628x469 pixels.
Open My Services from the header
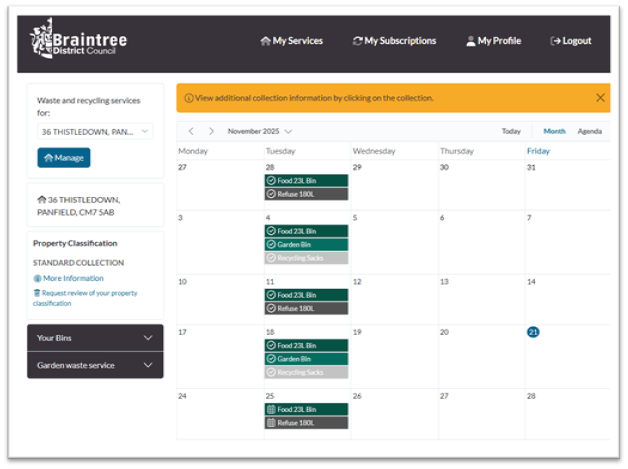coord(292,41)
